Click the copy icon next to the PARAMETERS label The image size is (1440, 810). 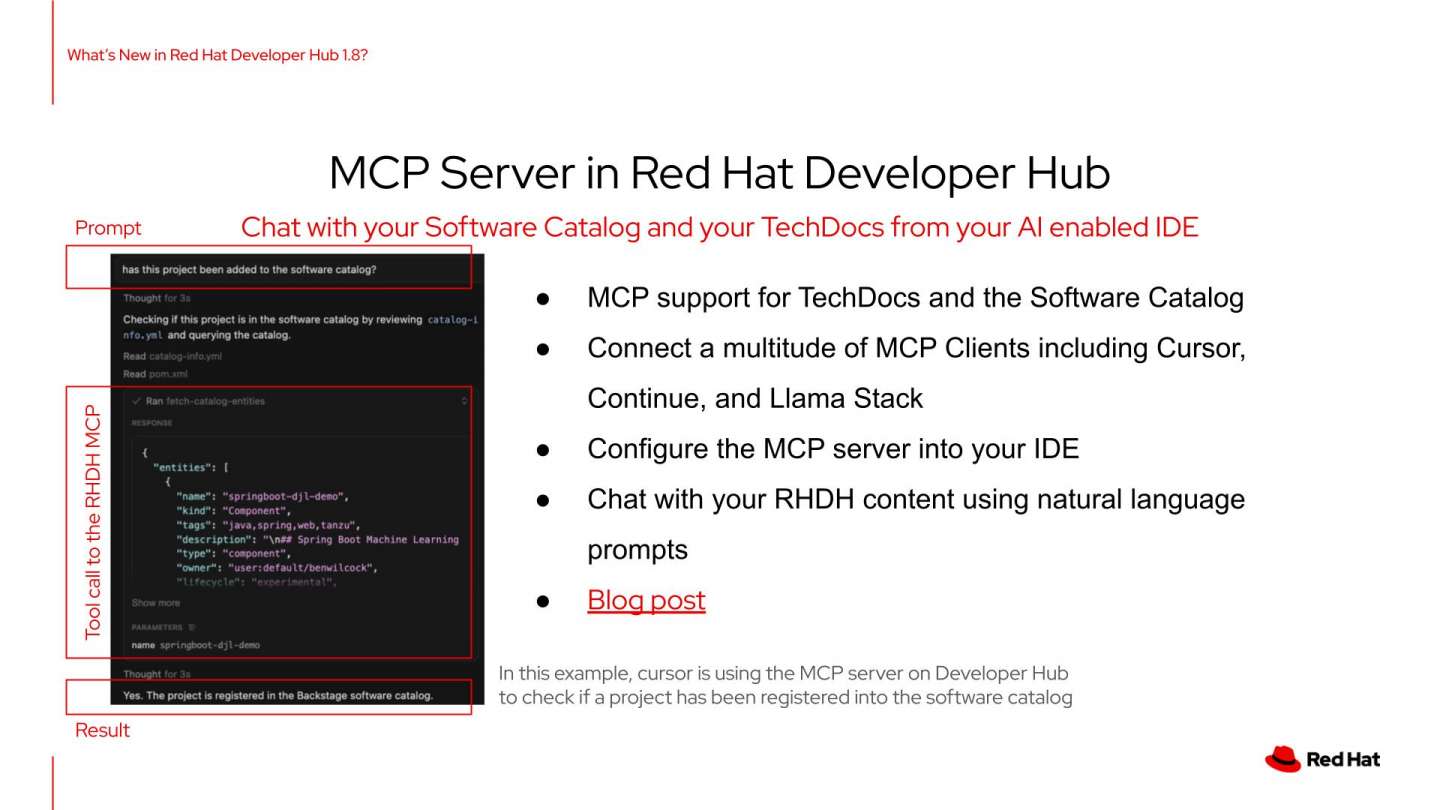coord(191,626)
